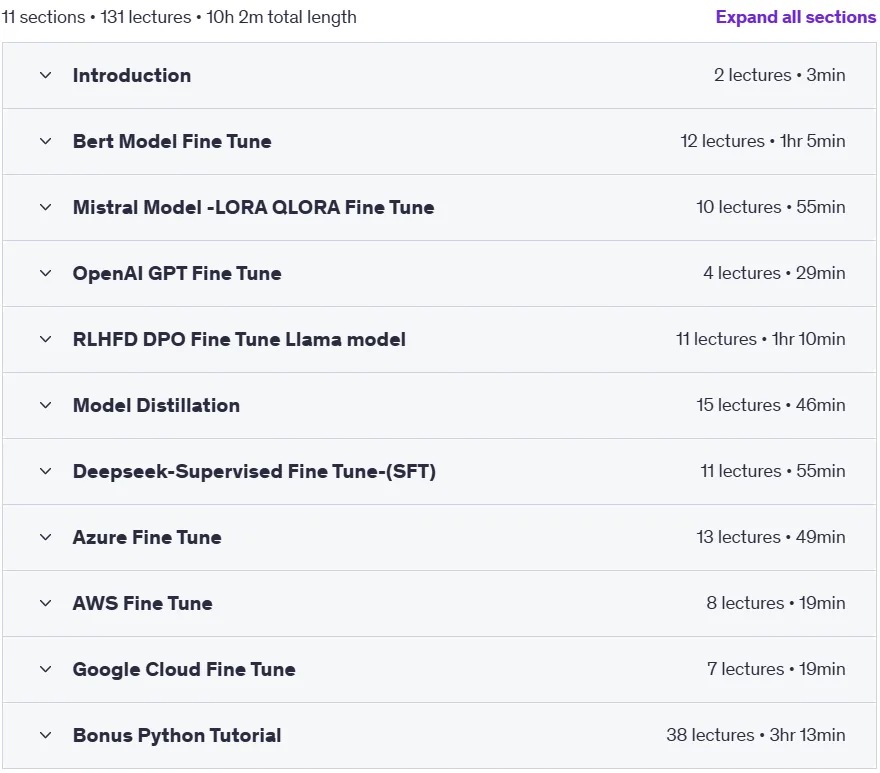Select the Google Cloud Fine Tune title
The height and width of the screenshot is (773, 880).
coord(184,669)
